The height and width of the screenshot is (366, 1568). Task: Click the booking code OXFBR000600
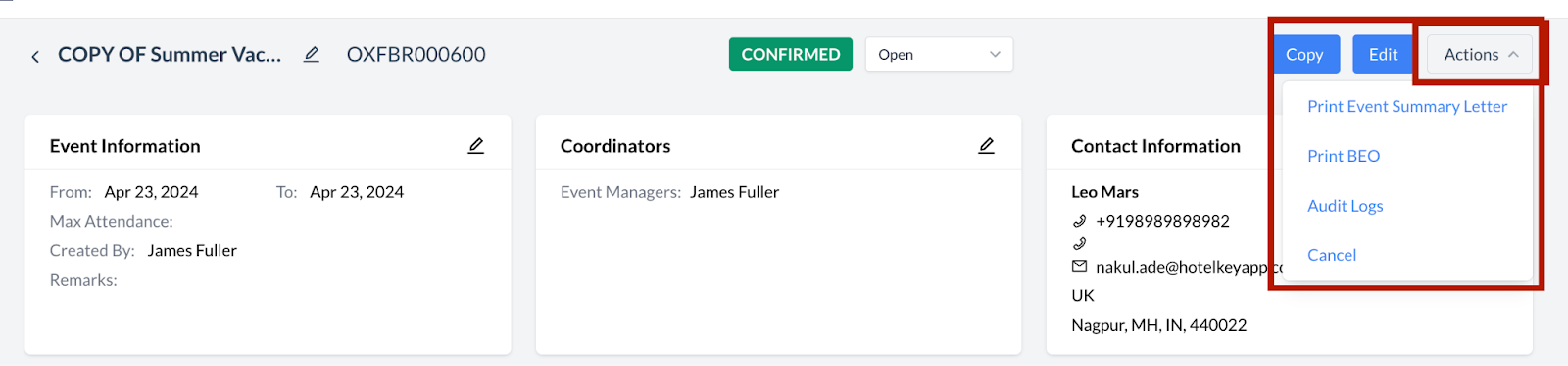[416, 55]
